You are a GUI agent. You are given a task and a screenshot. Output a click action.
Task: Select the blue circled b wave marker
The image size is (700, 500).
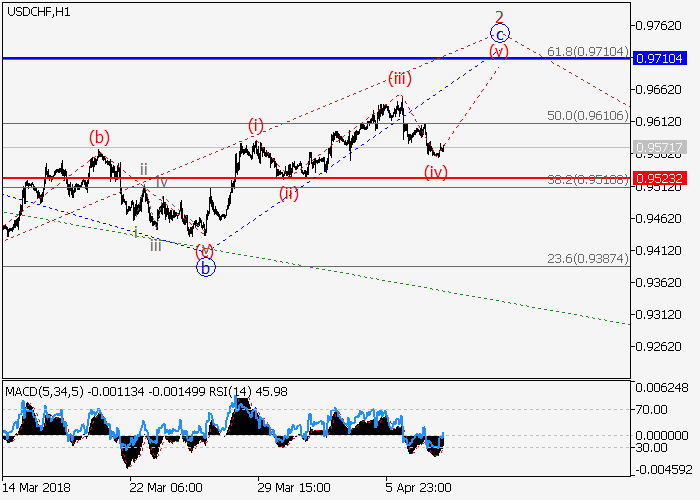pyautogui.click(x=205, y=267)
